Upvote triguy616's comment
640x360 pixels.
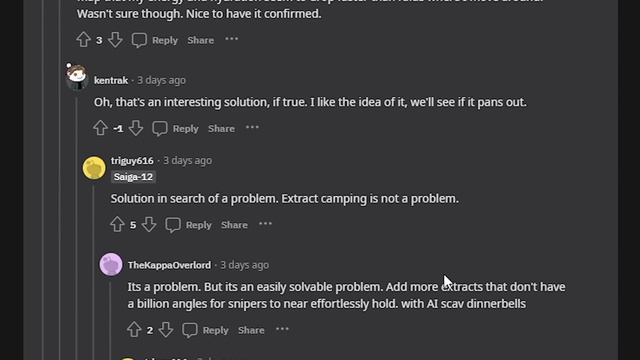pyautogui.click(x=117, y=224)
